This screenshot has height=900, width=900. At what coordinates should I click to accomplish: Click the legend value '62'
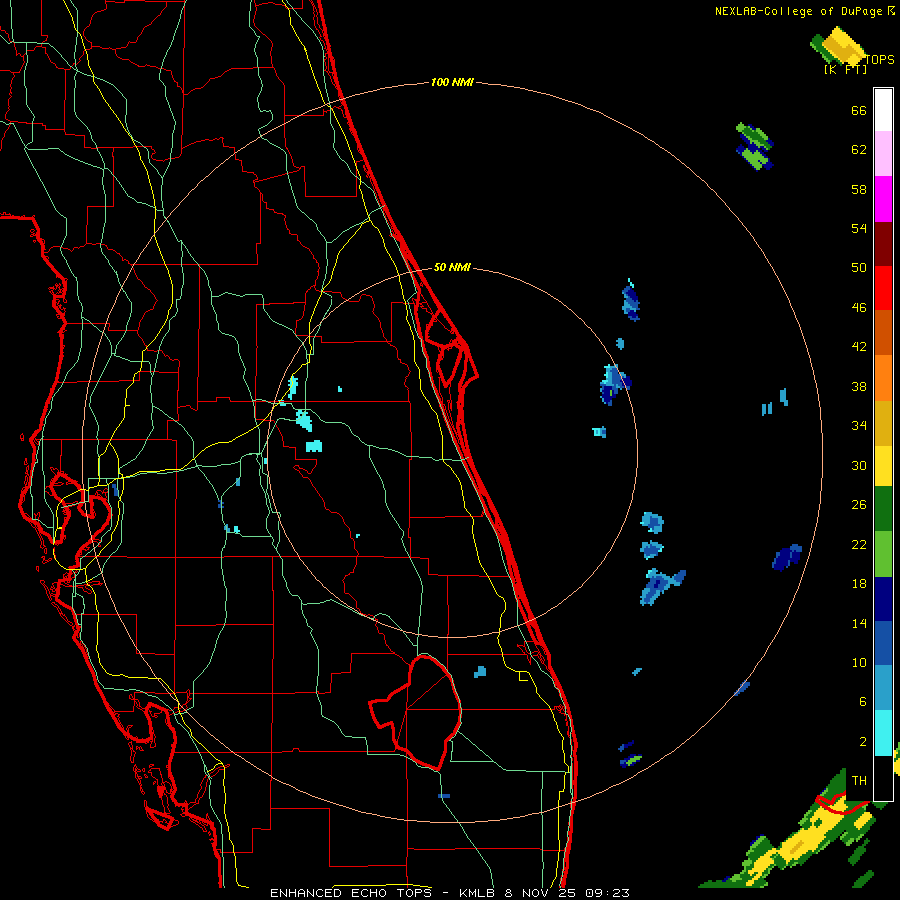point(859,150)
